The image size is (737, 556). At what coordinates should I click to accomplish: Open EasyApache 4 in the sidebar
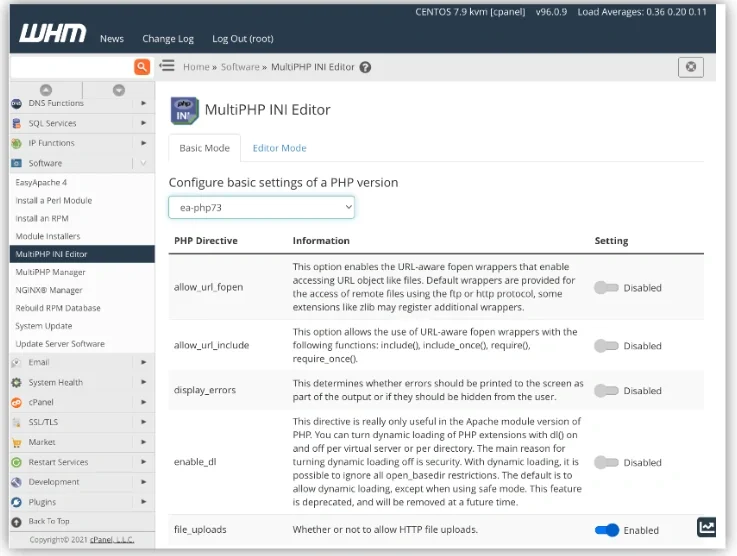point(41,182)
